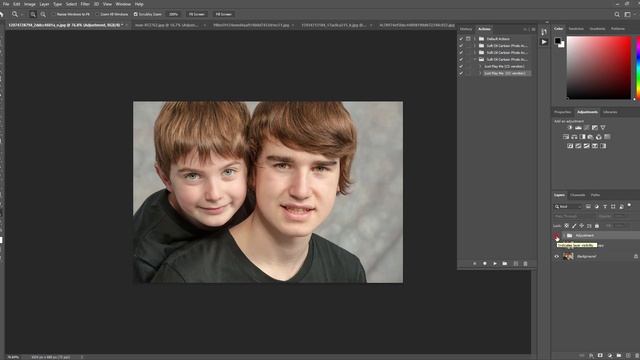640x360 pixels.
Task: Add a Hue/Saturation adjustment
Action: pos(566,137)
